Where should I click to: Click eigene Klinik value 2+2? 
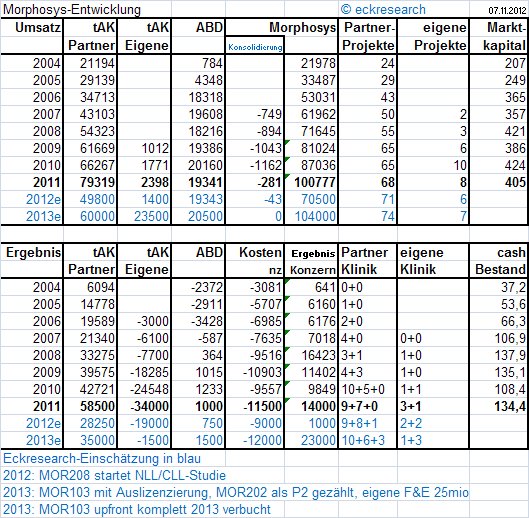coord(411,424)
